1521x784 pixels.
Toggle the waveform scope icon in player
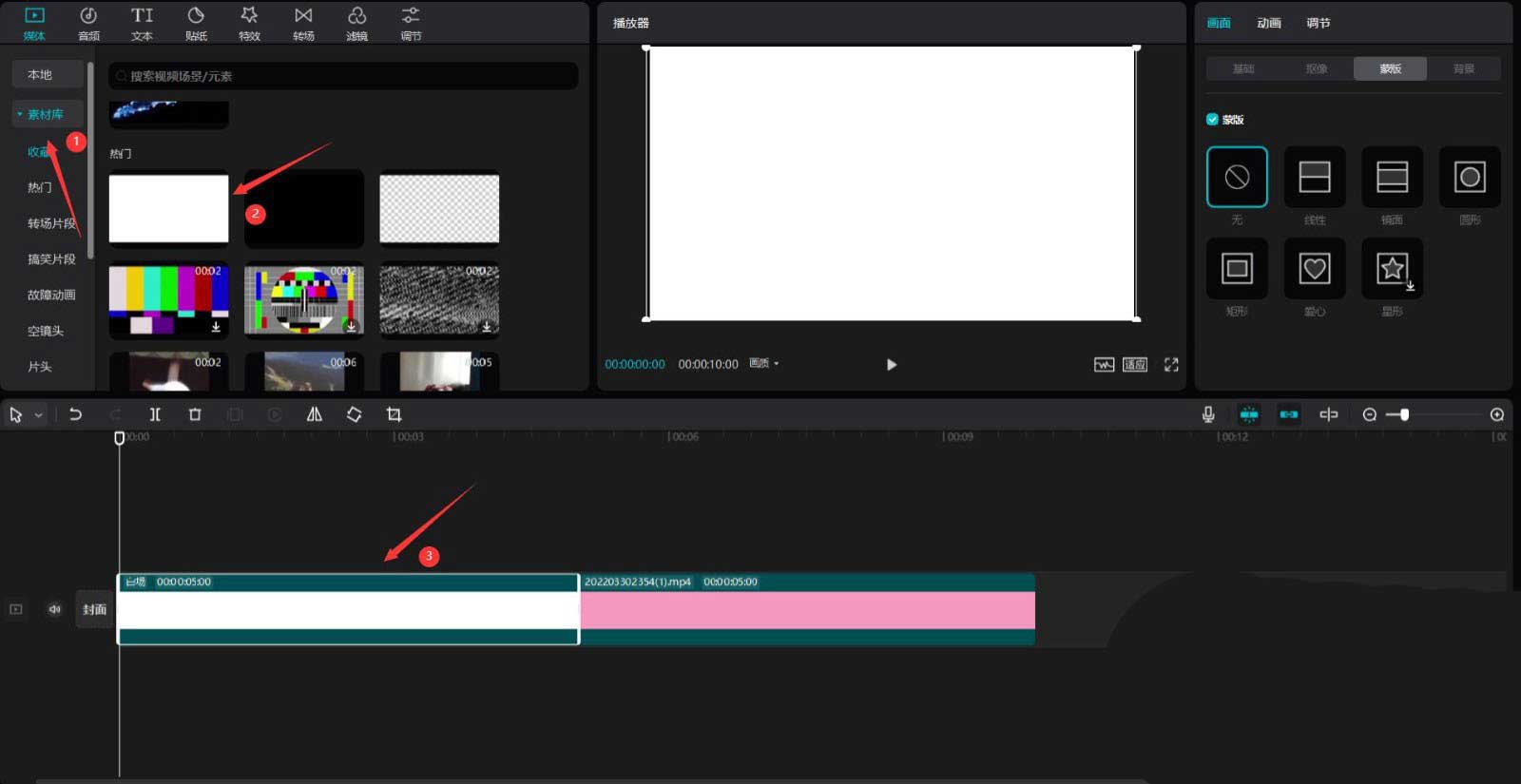[1104, 365]
